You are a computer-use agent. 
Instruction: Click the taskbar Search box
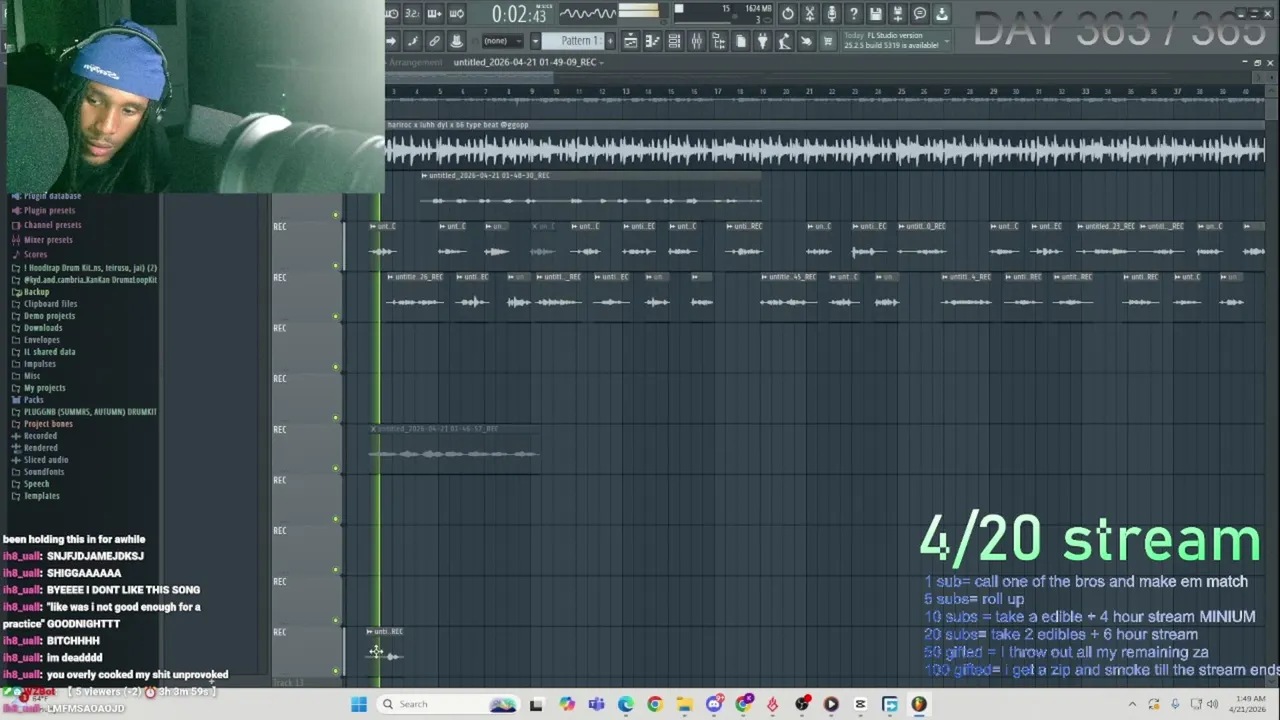(450, 704)
